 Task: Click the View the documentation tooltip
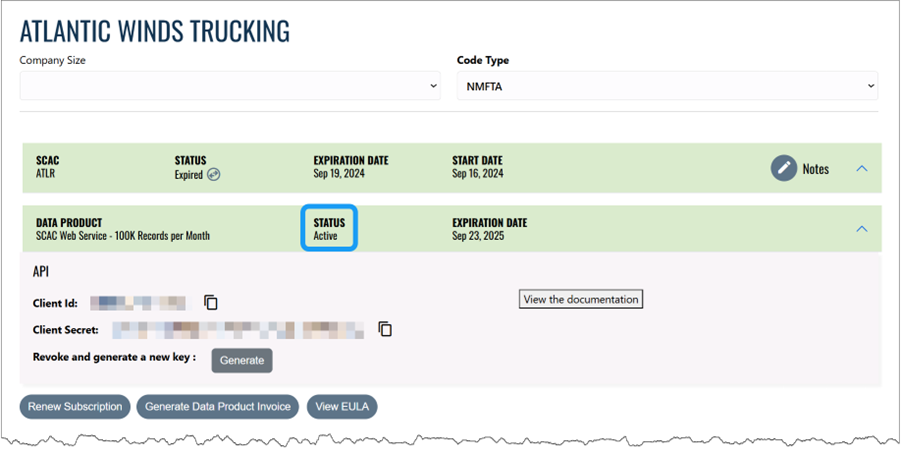coord(581,299)
